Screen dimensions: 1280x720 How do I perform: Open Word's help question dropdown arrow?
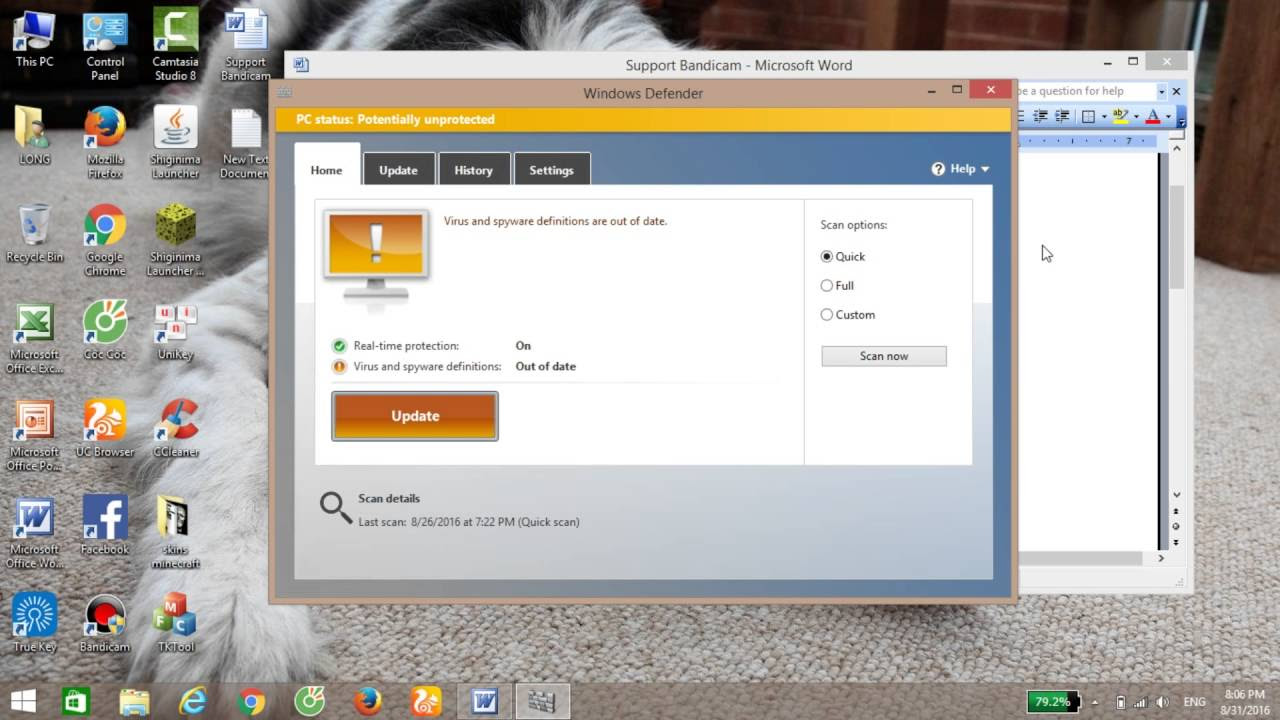(1162, 91)
